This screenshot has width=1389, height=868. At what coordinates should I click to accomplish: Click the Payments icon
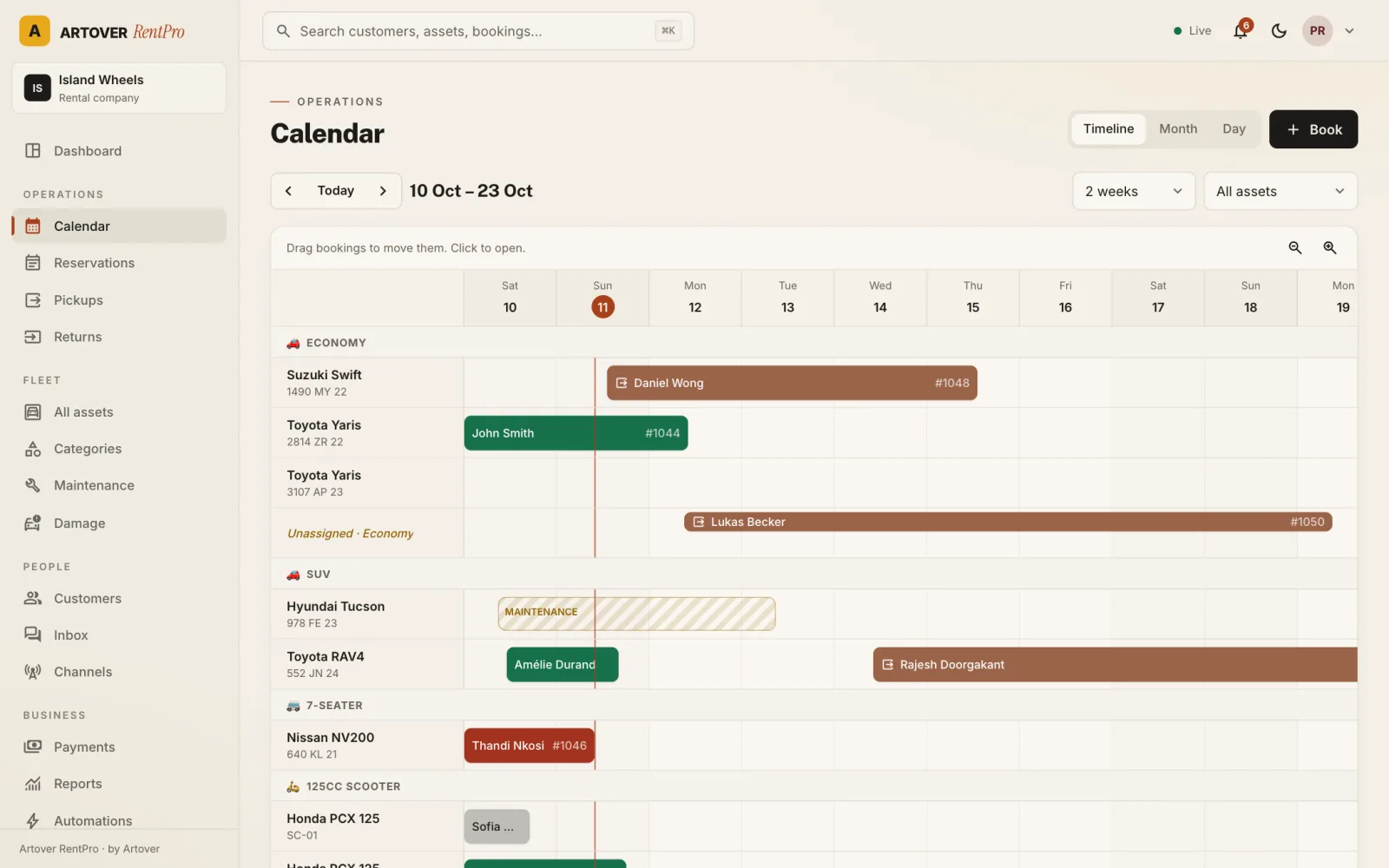(x=33, y=746)
